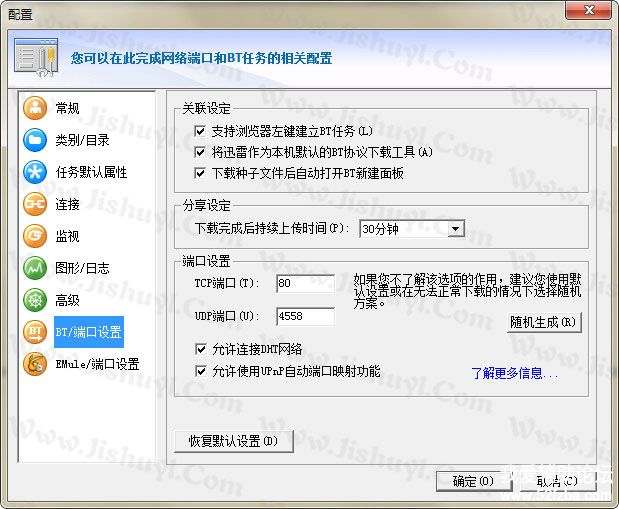Click the EMule/端口设置 mule icon
This screenshot has width=619, height=509.
[35, 364]
